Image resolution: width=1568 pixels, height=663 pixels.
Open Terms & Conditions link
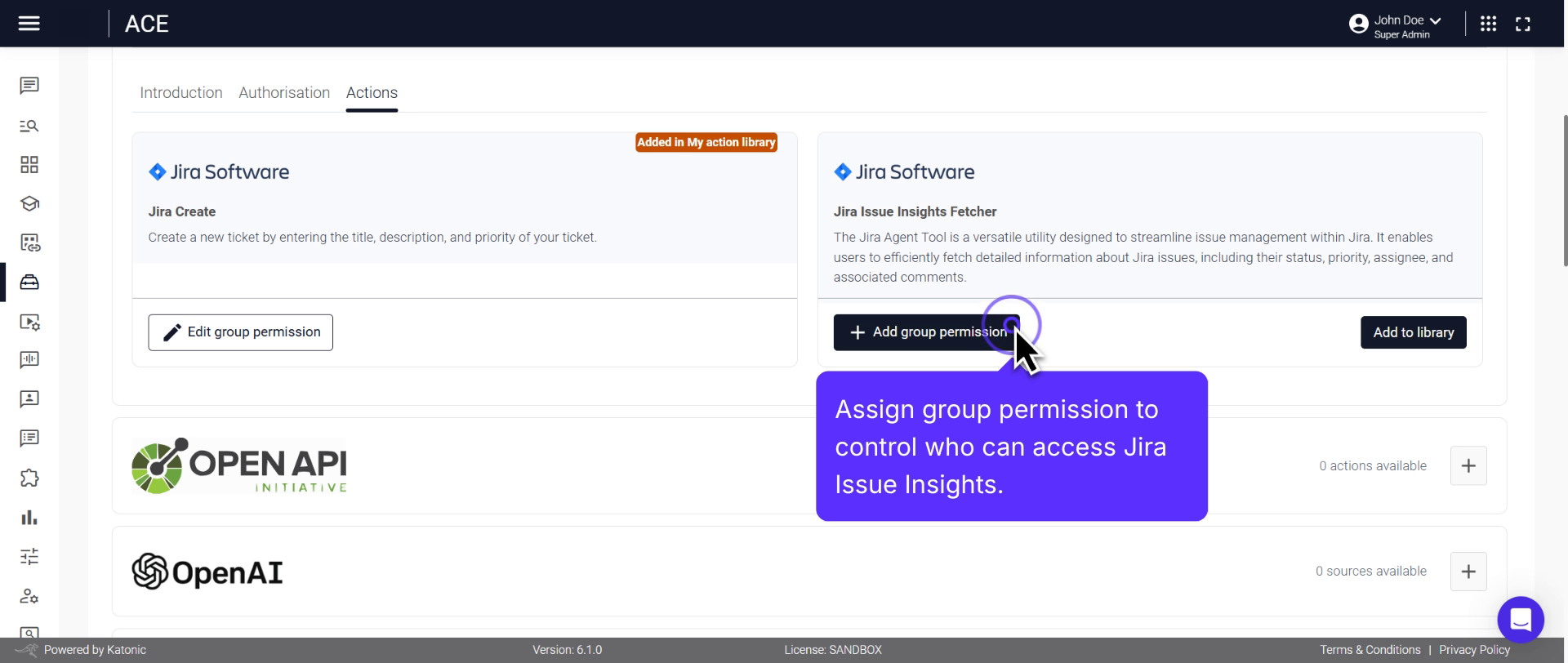(1370, 650)
